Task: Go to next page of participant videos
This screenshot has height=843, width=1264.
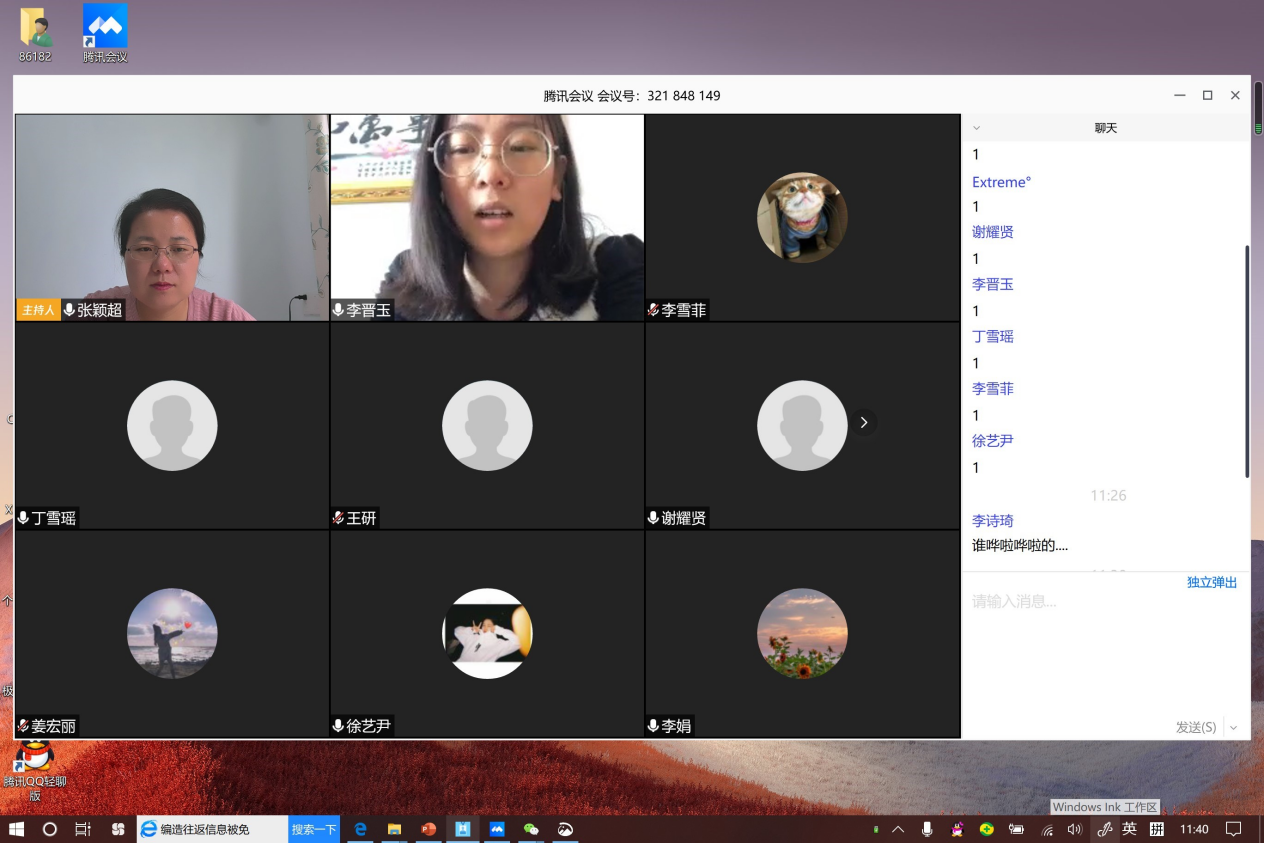Action: click(x=864, y=422)
